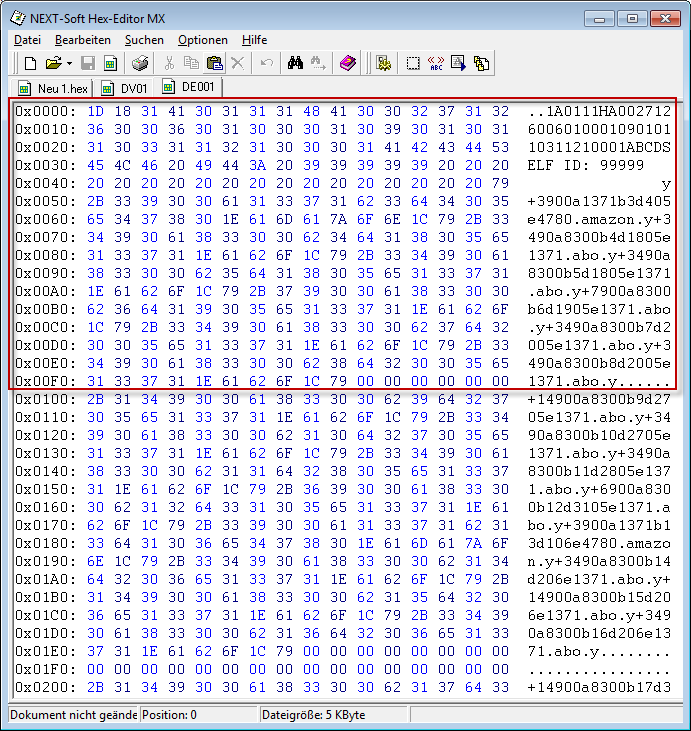The image size is (691, 731).
Task: Open search with the binoculars icon
Action: pos(295,63)
